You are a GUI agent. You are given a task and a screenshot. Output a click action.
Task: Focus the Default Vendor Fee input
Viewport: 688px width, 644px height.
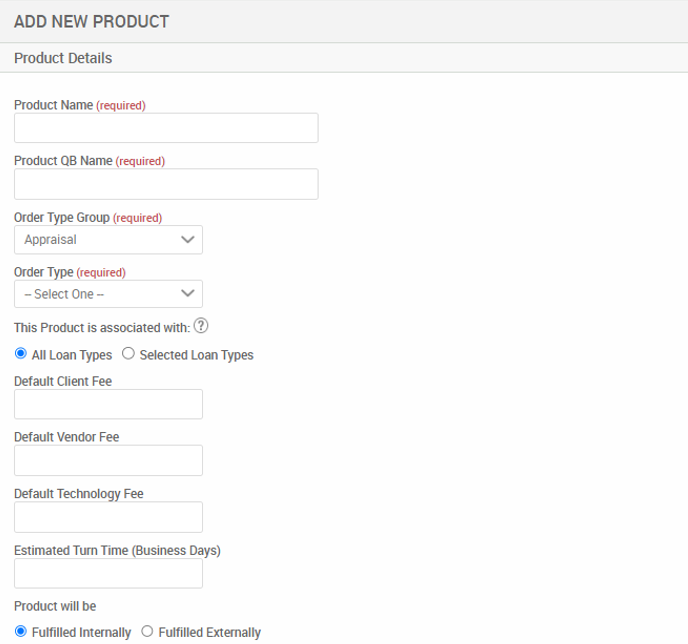[x=108, y=460]
